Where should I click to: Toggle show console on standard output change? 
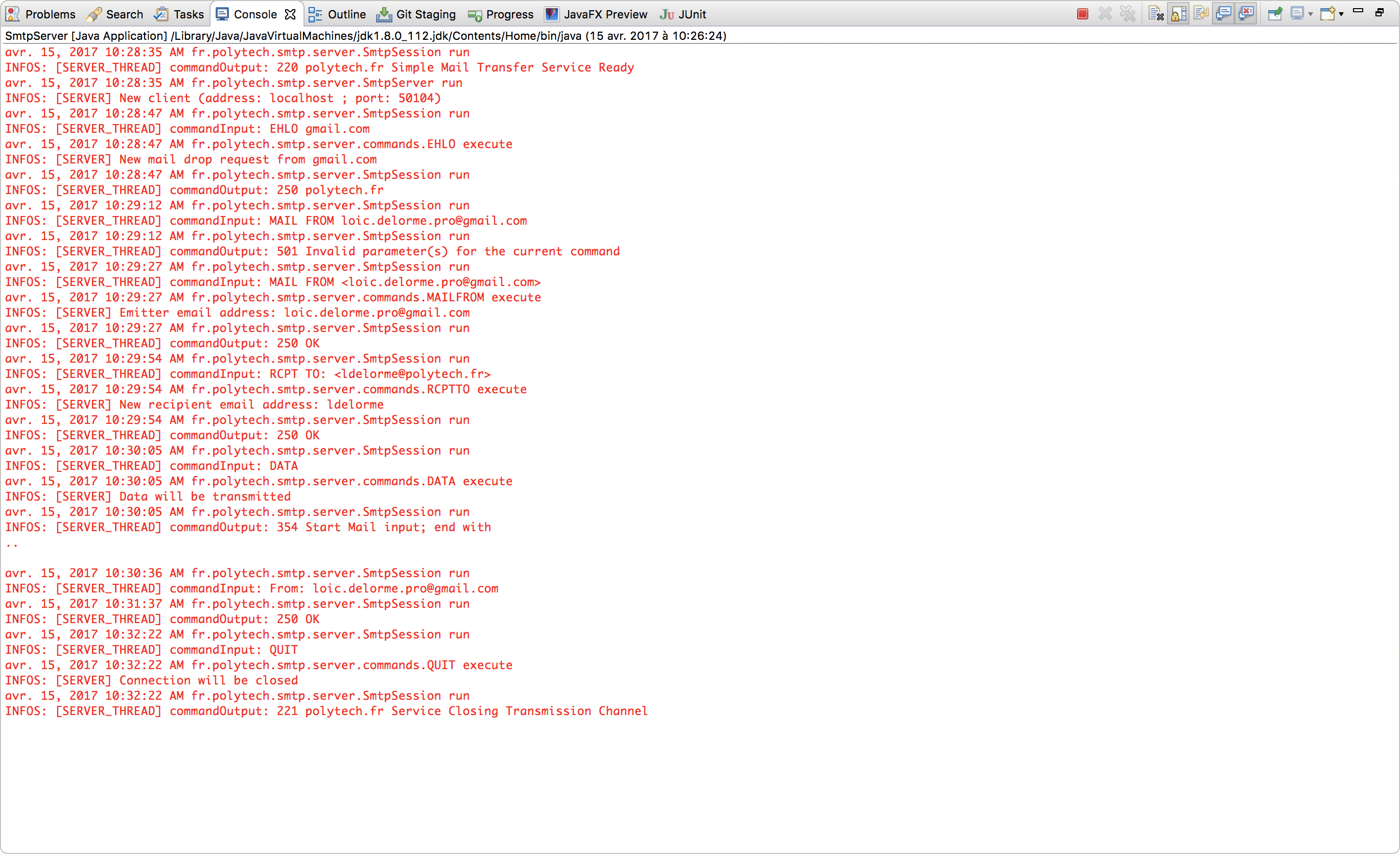[x=1223, y=14]
